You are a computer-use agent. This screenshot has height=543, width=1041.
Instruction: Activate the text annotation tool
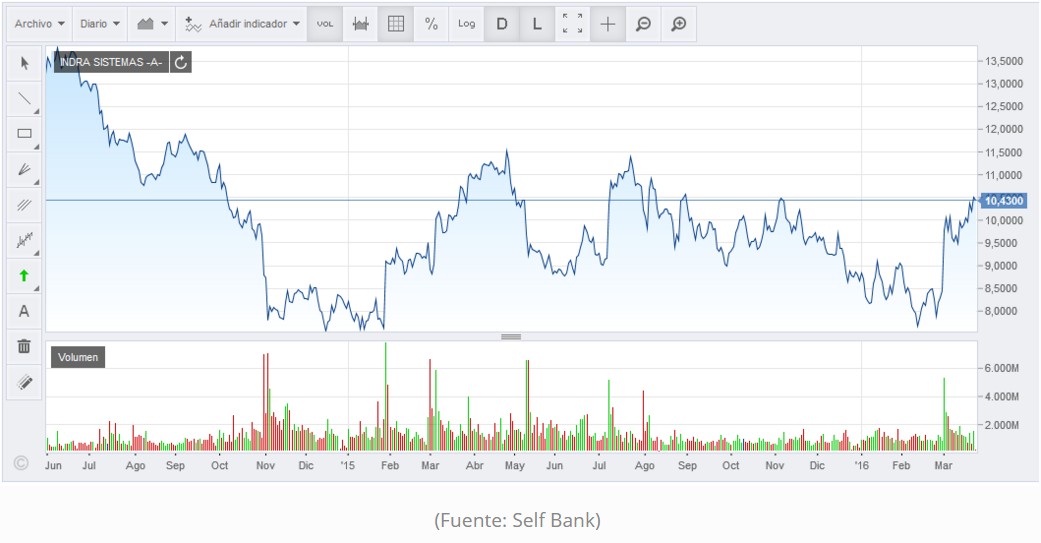click(x=25, y=311)
